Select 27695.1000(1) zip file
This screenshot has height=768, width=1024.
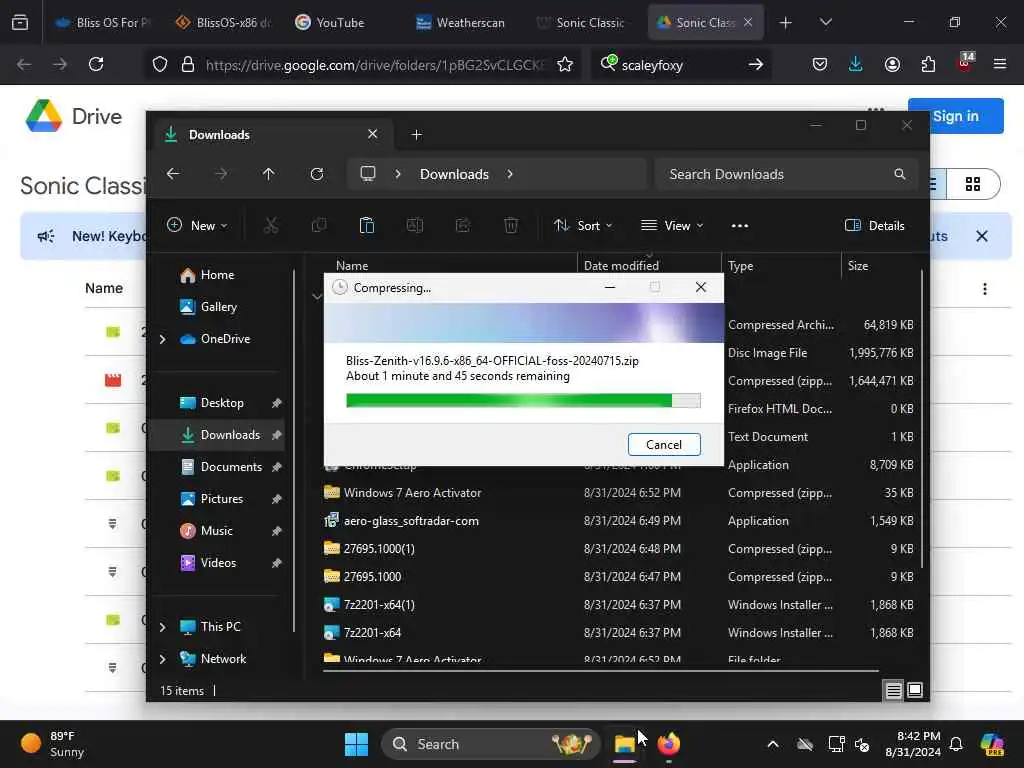point(619,549)
